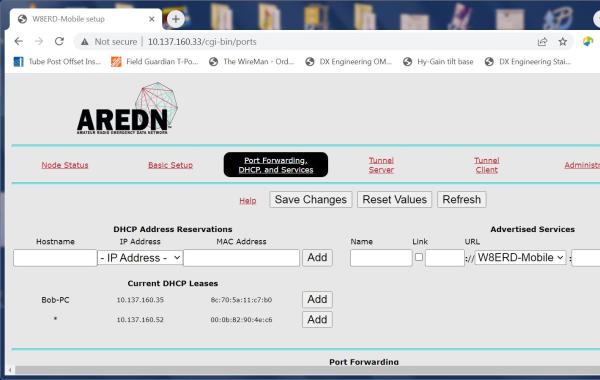The width and height of the screenshot is (600, 380).
Task: Switch to the Basic Setup page
Action: (x=170, y=165)
